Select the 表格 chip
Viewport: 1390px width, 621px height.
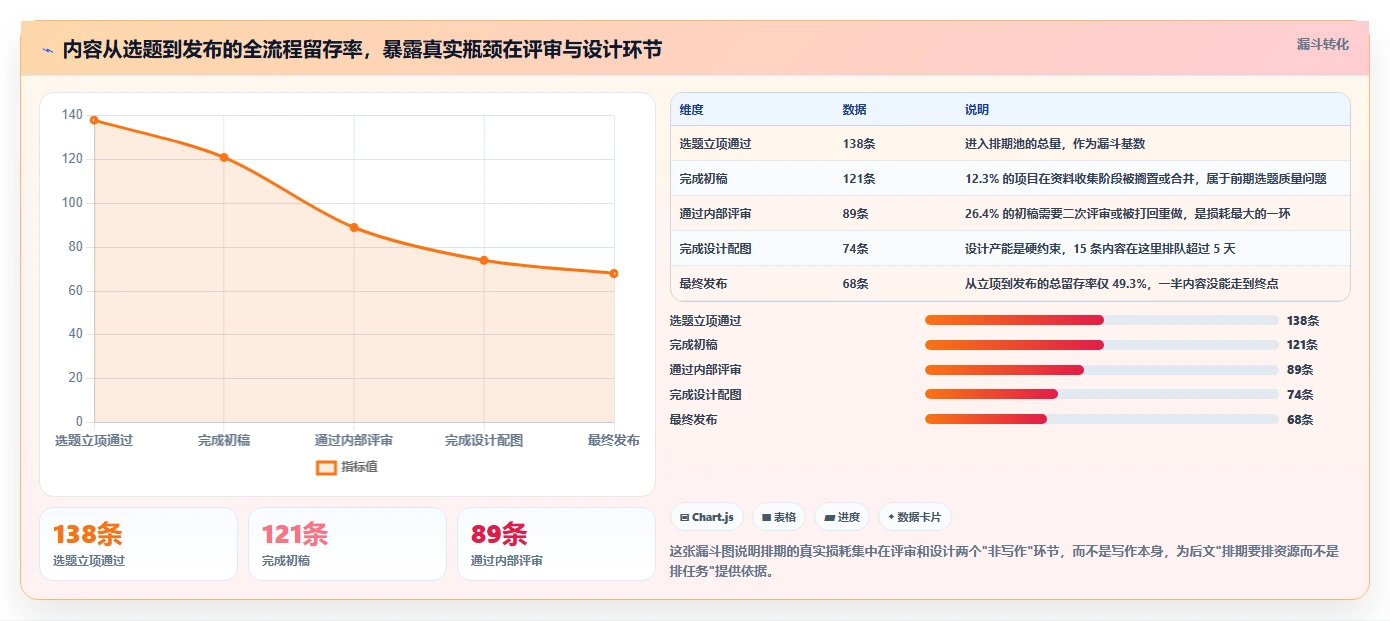tap(779, 517)
